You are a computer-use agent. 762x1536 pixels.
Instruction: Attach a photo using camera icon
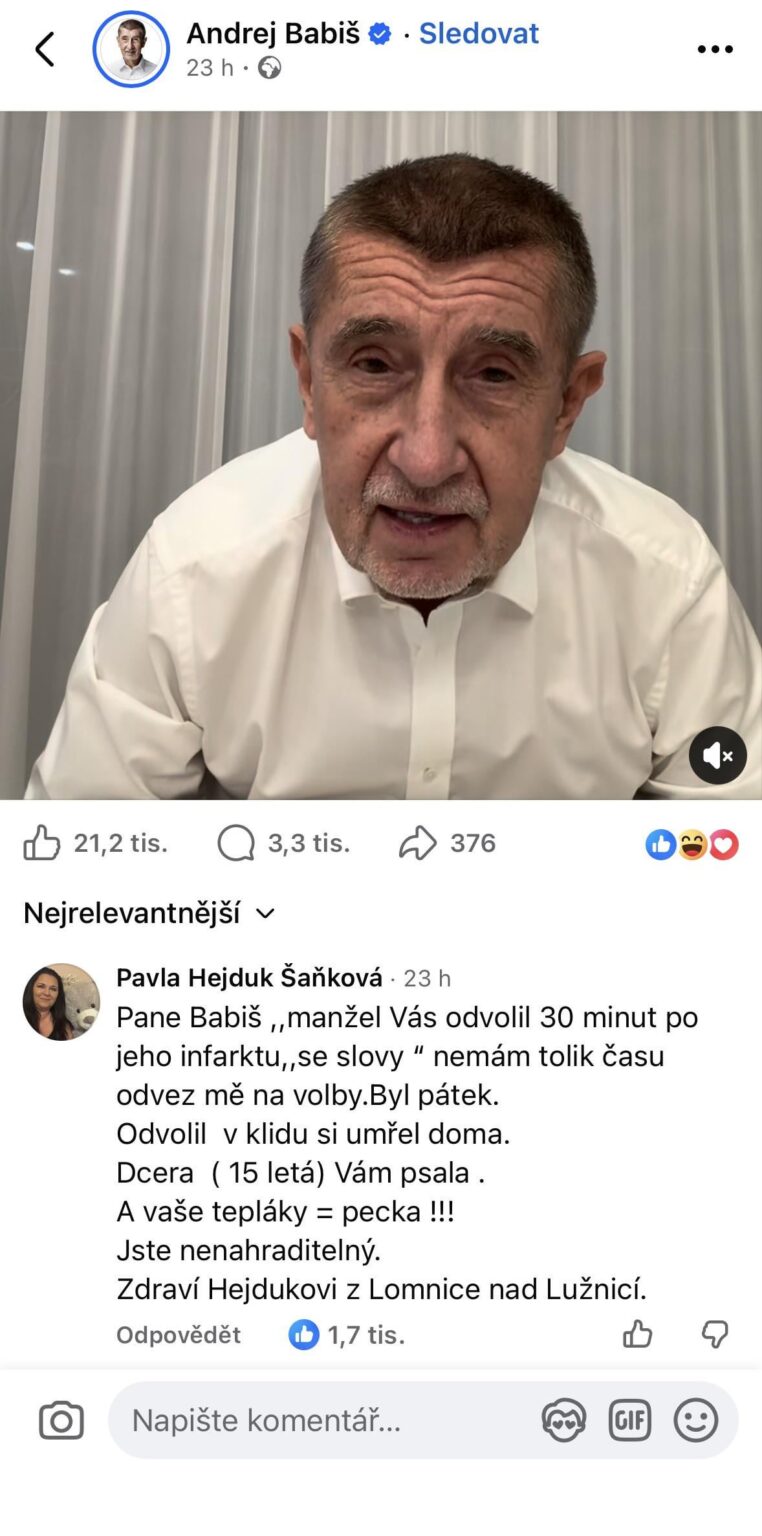tap(61, 1421)
